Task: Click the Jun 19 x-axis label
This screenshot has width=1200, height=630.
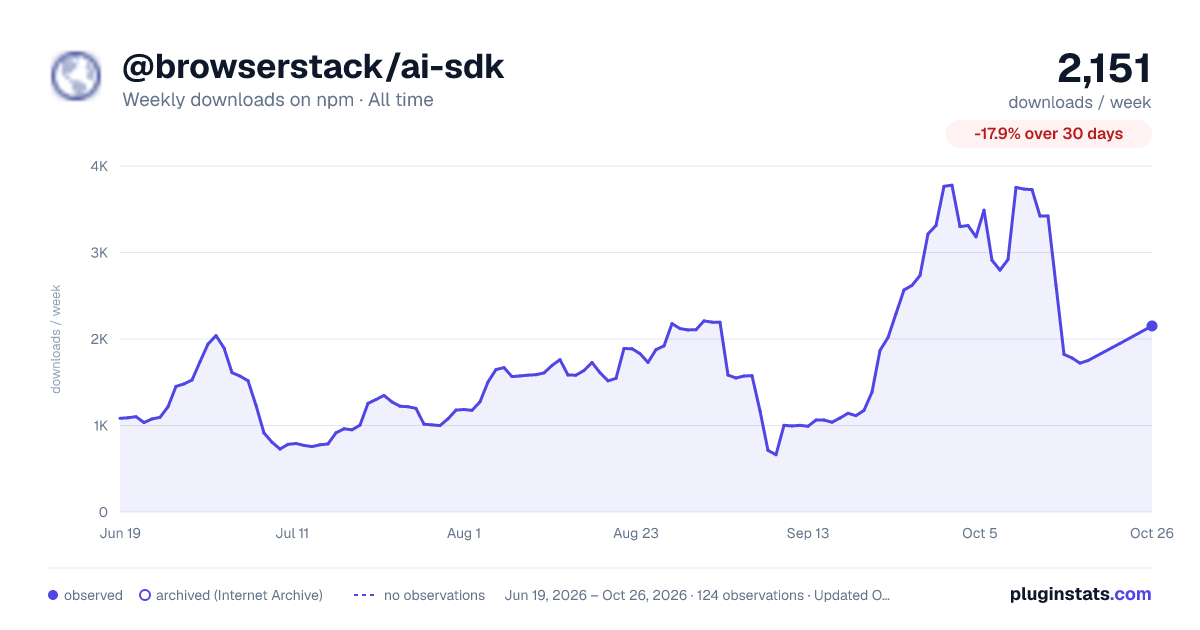Action: pos(120,533)
